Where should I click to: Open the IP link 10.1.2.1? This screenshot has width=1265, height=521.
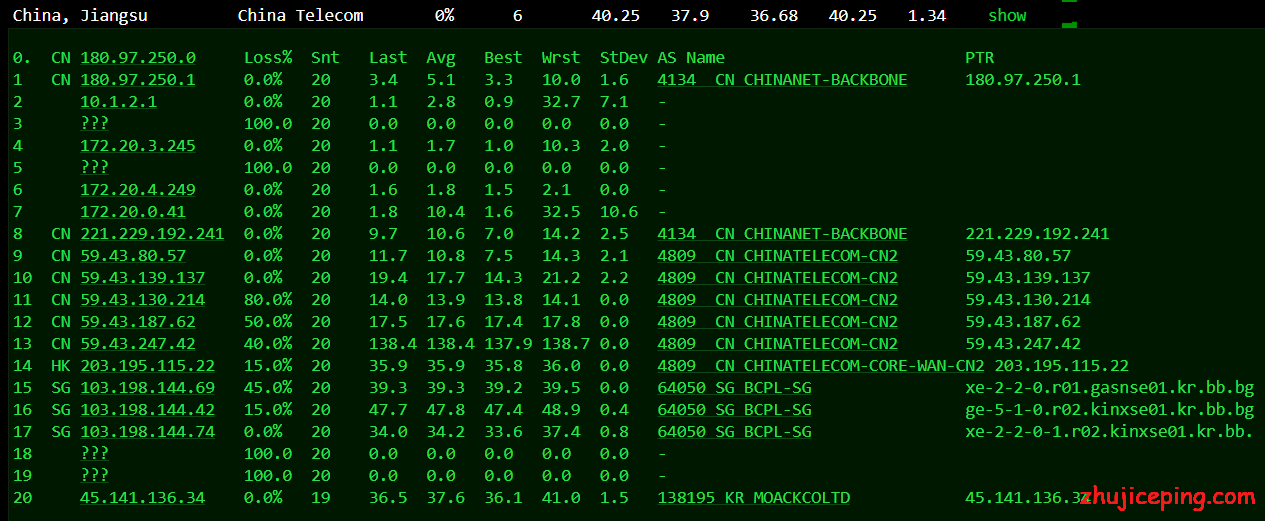pos(118,102)
